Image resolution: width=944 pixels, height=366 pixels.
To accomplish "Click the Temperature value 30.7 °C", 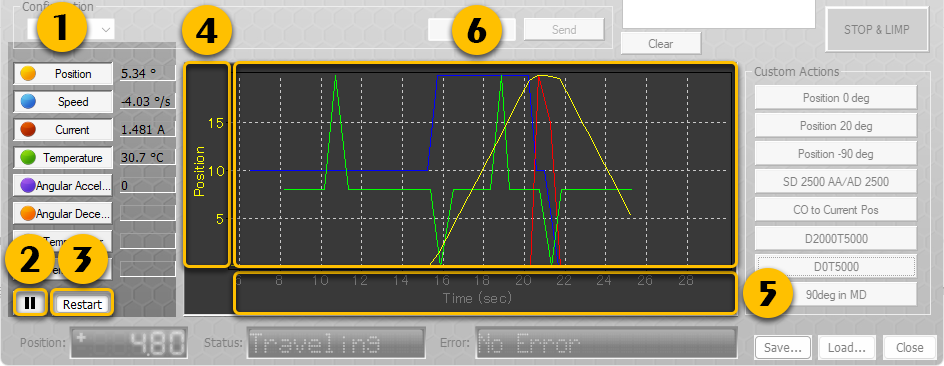I will tap(148, 158).
